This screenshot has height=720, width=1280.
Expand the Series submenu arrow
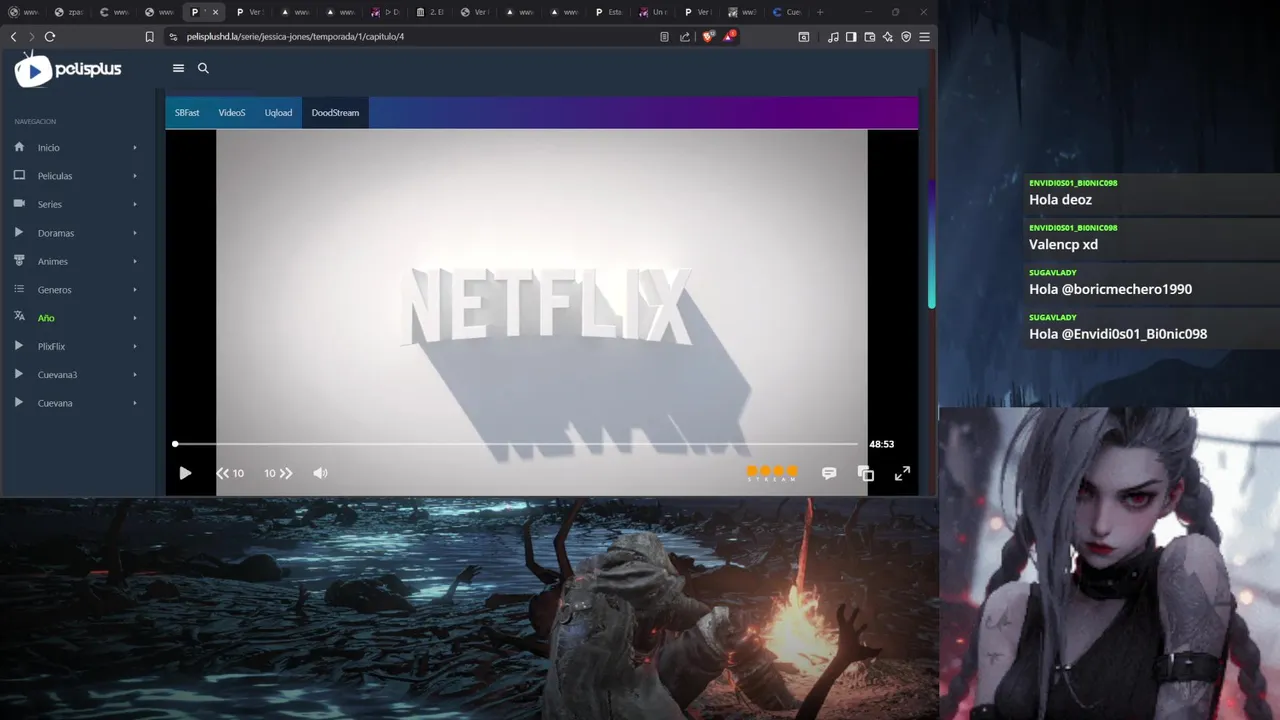[x=135, y=204]
